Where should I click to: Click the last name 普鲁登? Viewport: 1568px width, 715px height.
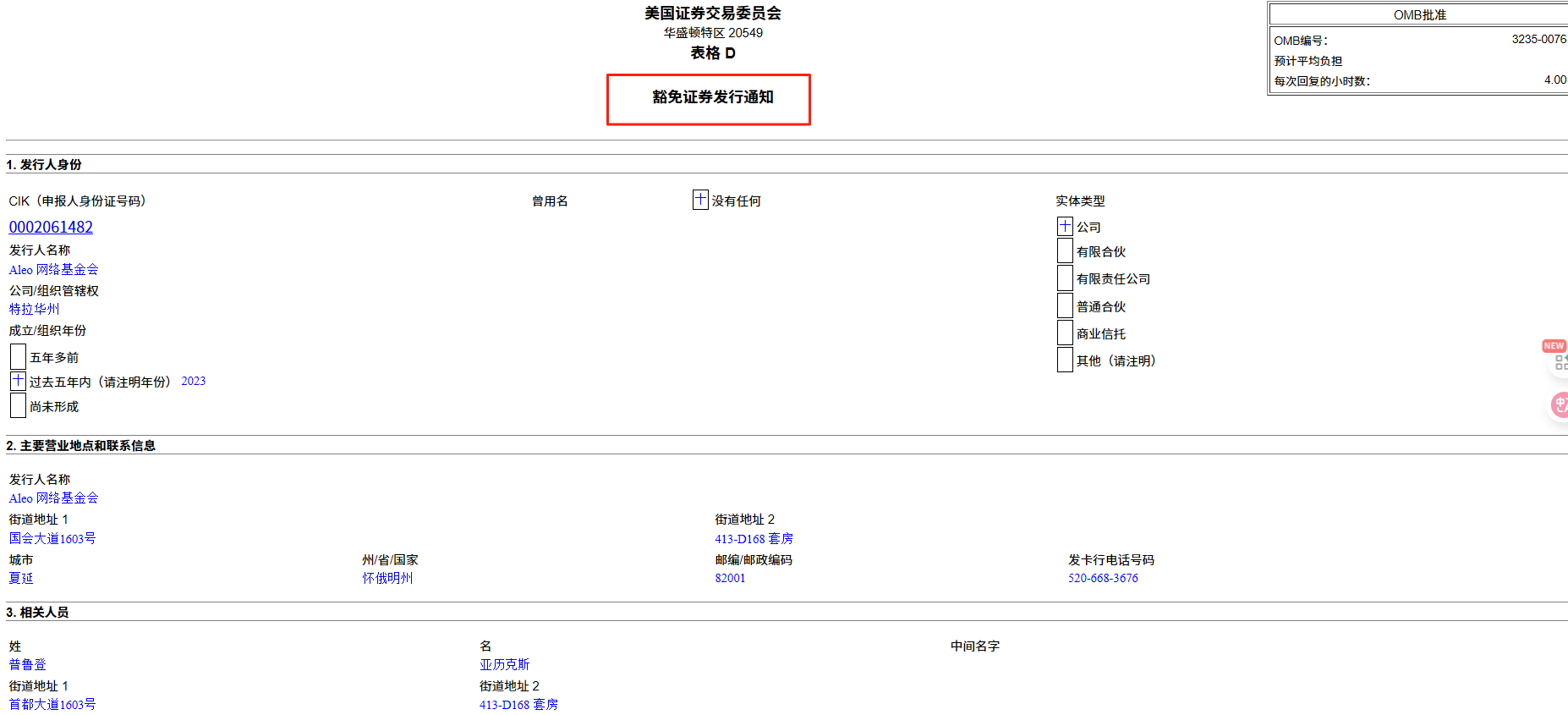(x=27, y=664)
